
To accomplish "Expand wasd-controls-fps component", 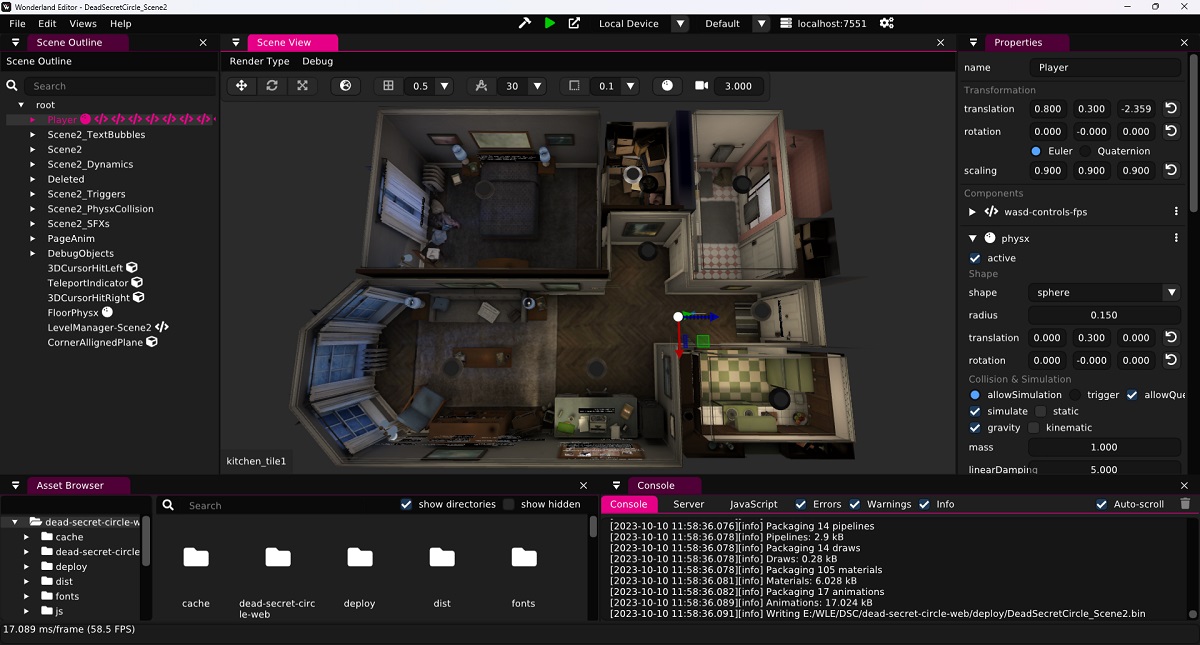I will tap(972, 212).
